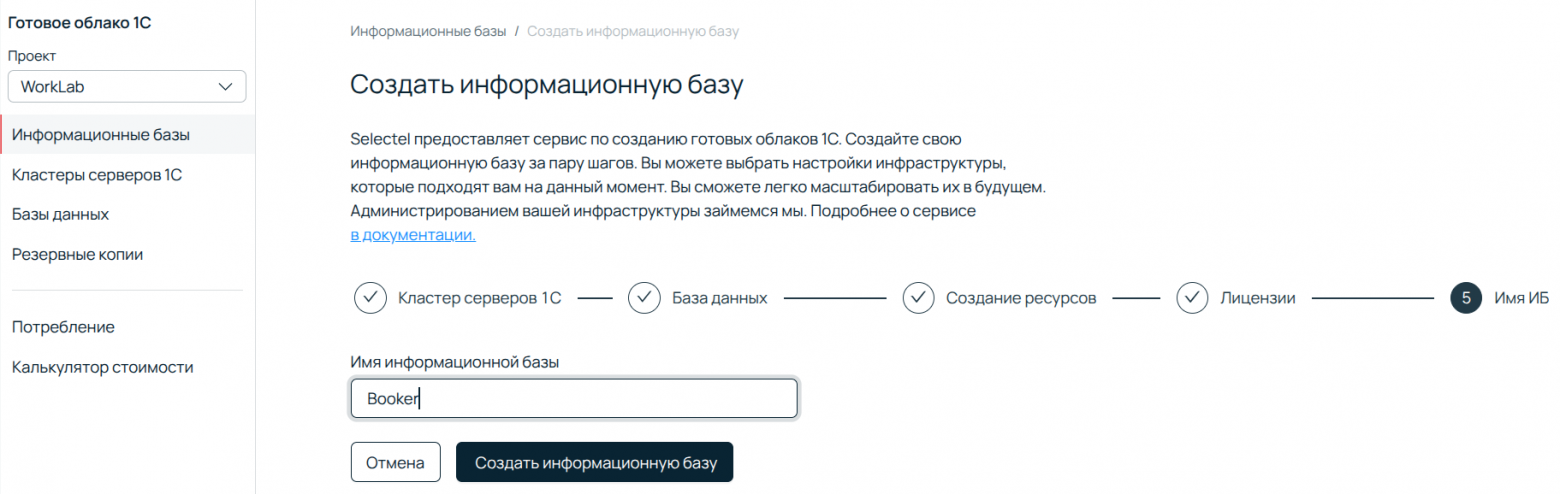Click the База данных step label
The image size is (1560, 494).
719,298
